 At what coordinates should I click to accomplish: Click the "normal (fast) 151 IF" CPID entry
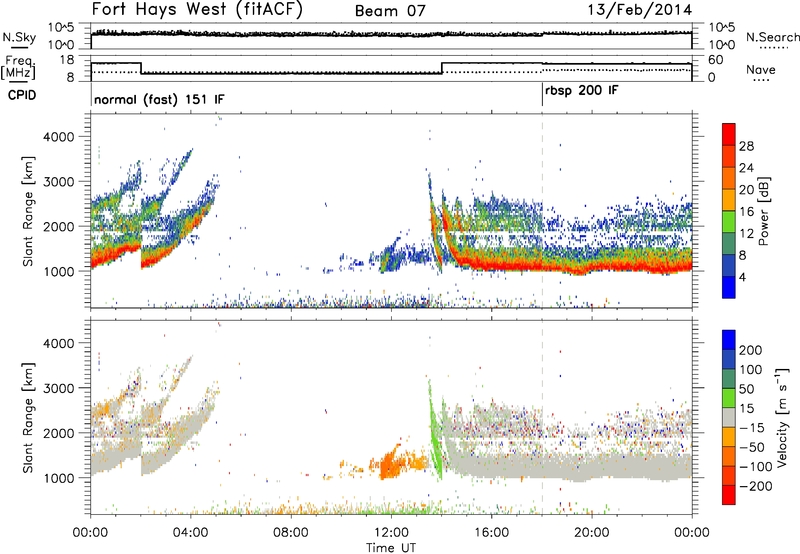(x=159, y=99)
